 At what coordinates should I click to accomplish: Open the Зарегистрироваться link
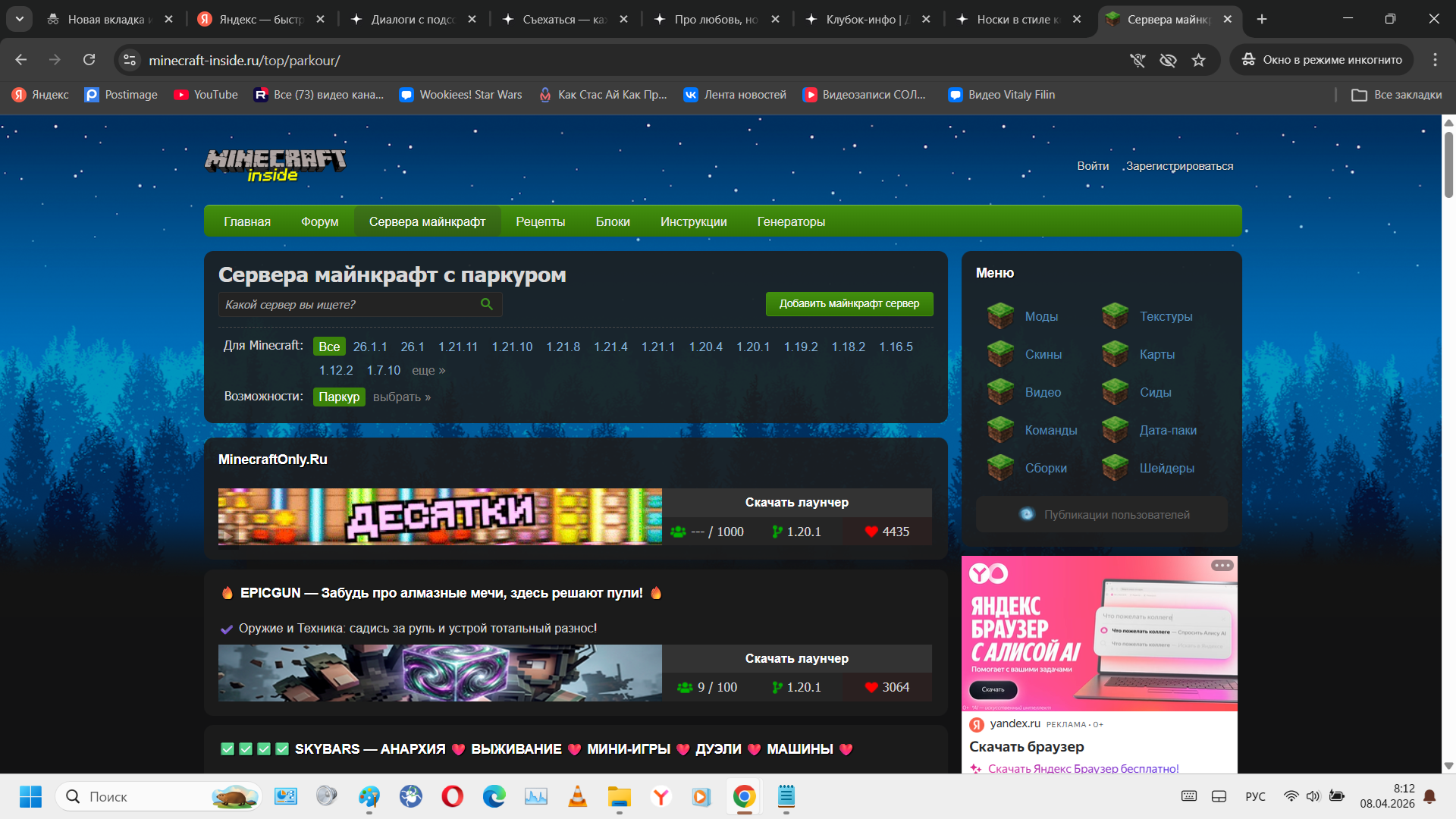(1179, 165)
